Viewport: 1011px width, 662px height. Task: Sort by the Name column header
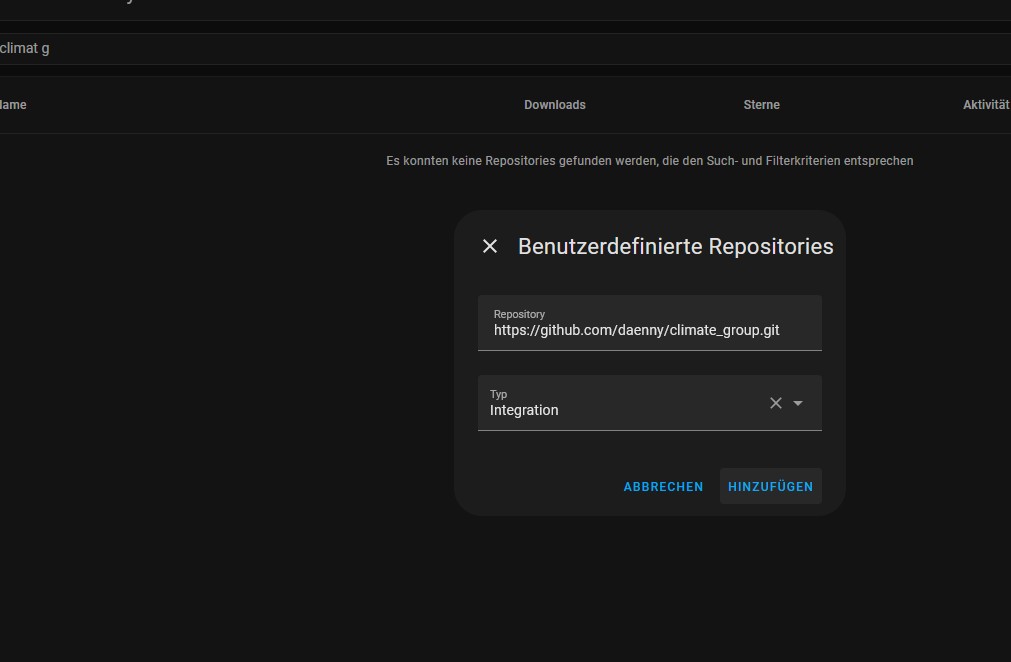click(13, 104)
